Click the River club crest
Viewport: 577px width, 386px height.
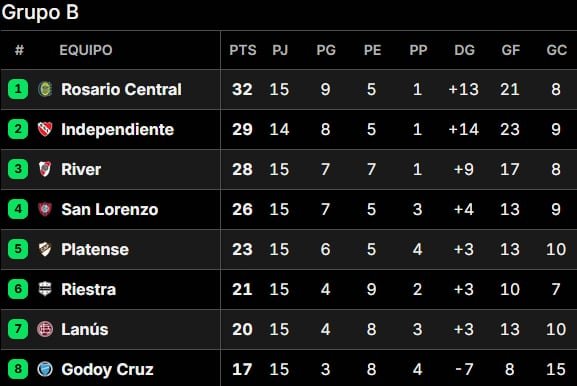pos(45,169)
